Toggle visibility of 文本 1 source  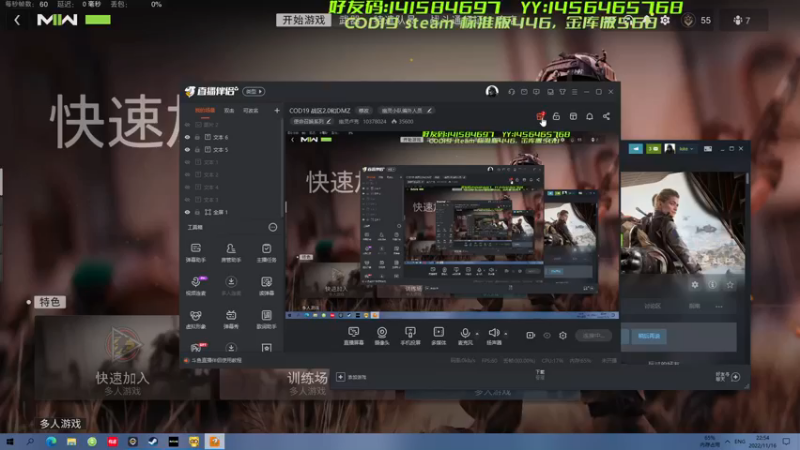point(187,162)
